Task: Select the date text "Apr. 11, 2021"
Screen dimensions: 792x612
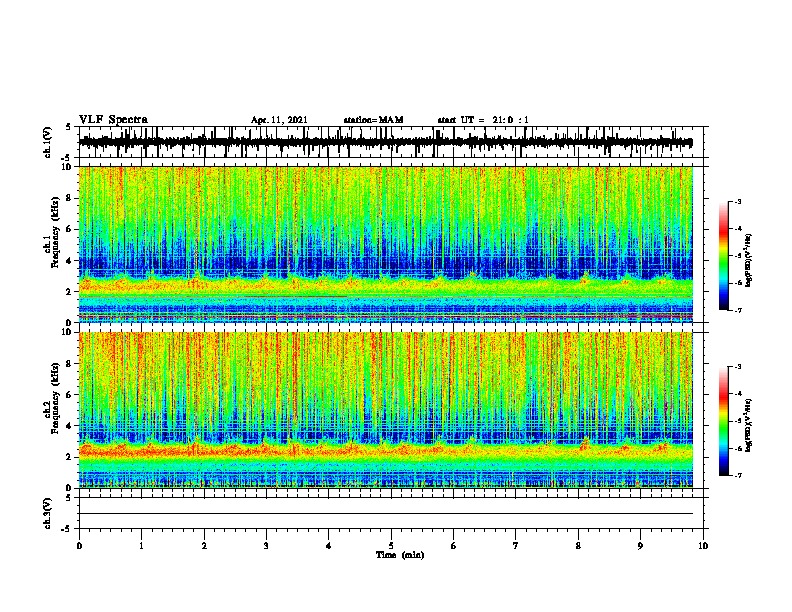Action: click(x=279, y=120)
